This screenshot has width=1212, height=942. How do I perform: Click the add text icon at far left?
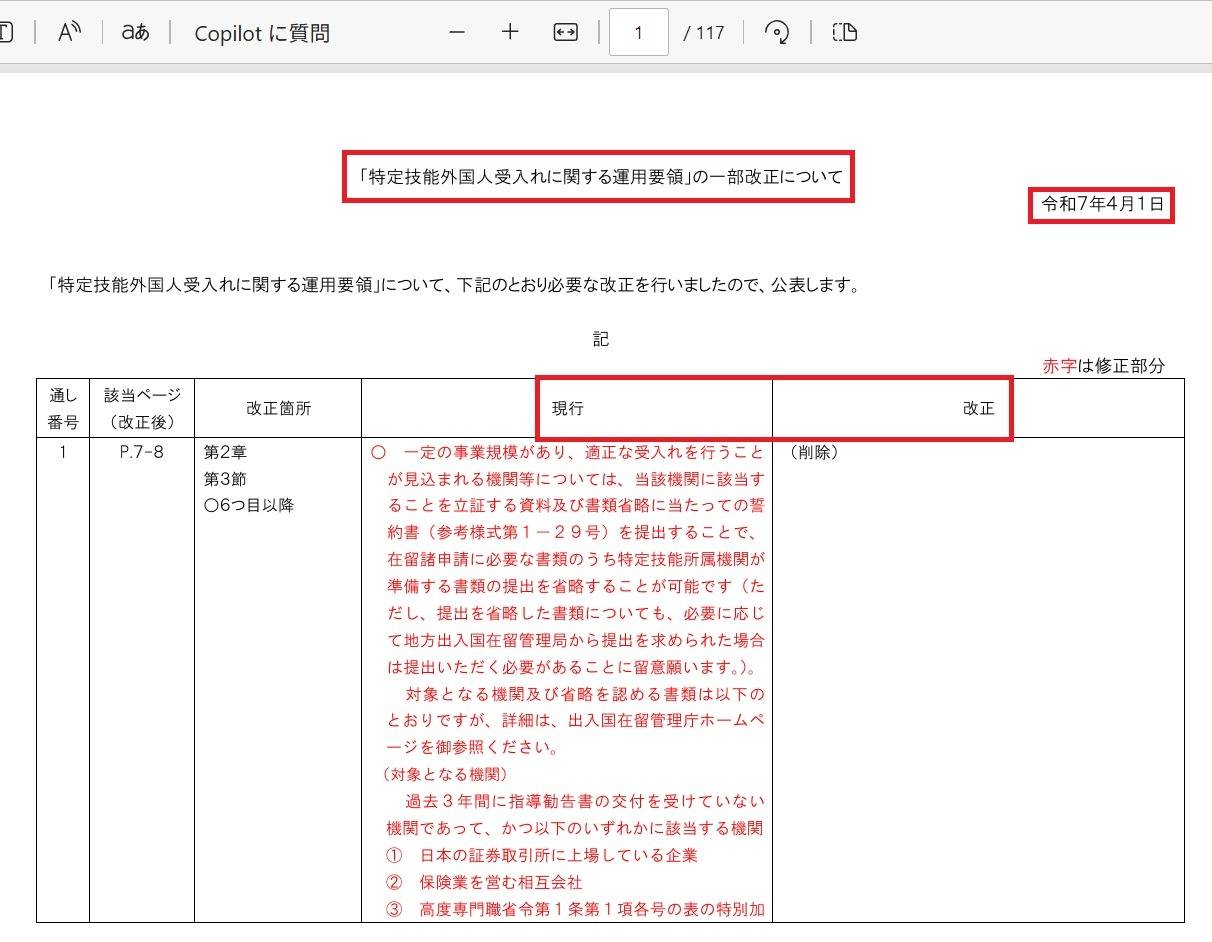6,32
